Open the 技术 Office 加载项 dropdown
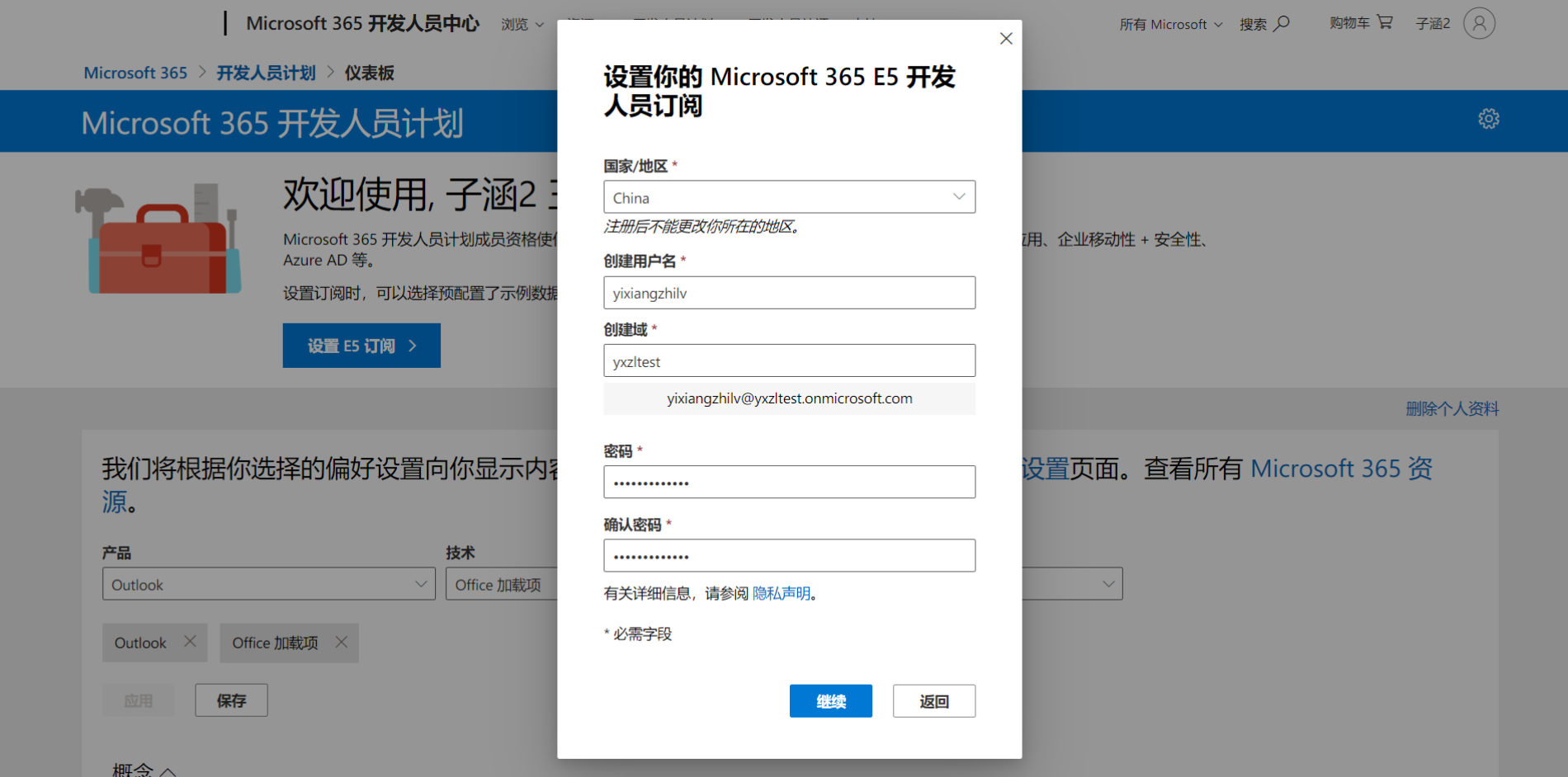 click(x=502, y=584)
